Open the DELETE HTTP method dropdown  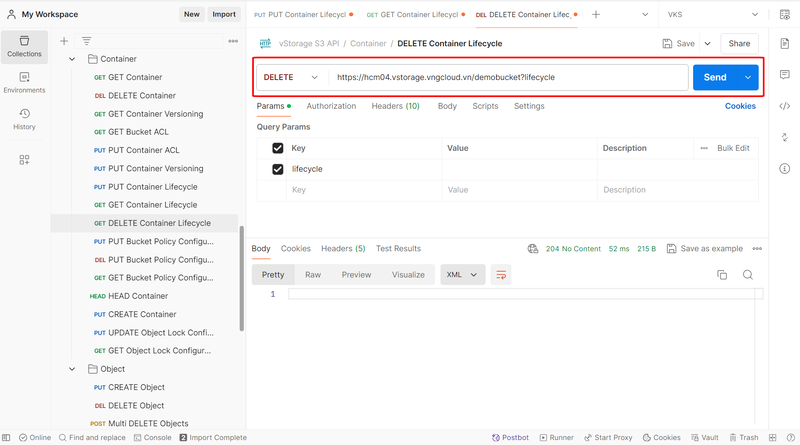[291, 77]
